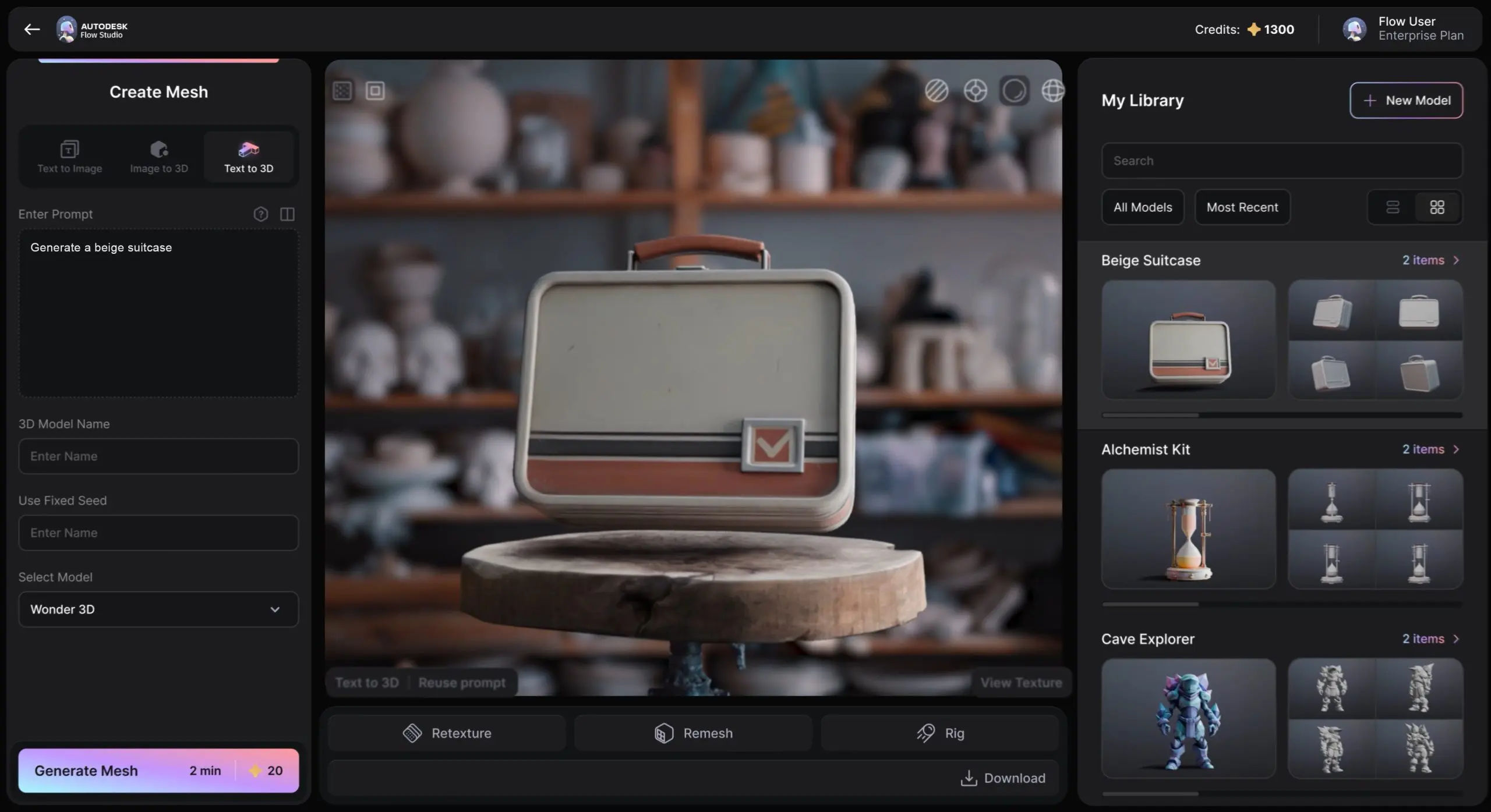Click the New Model button
1491x812 pixels.
coord(1406,100)
